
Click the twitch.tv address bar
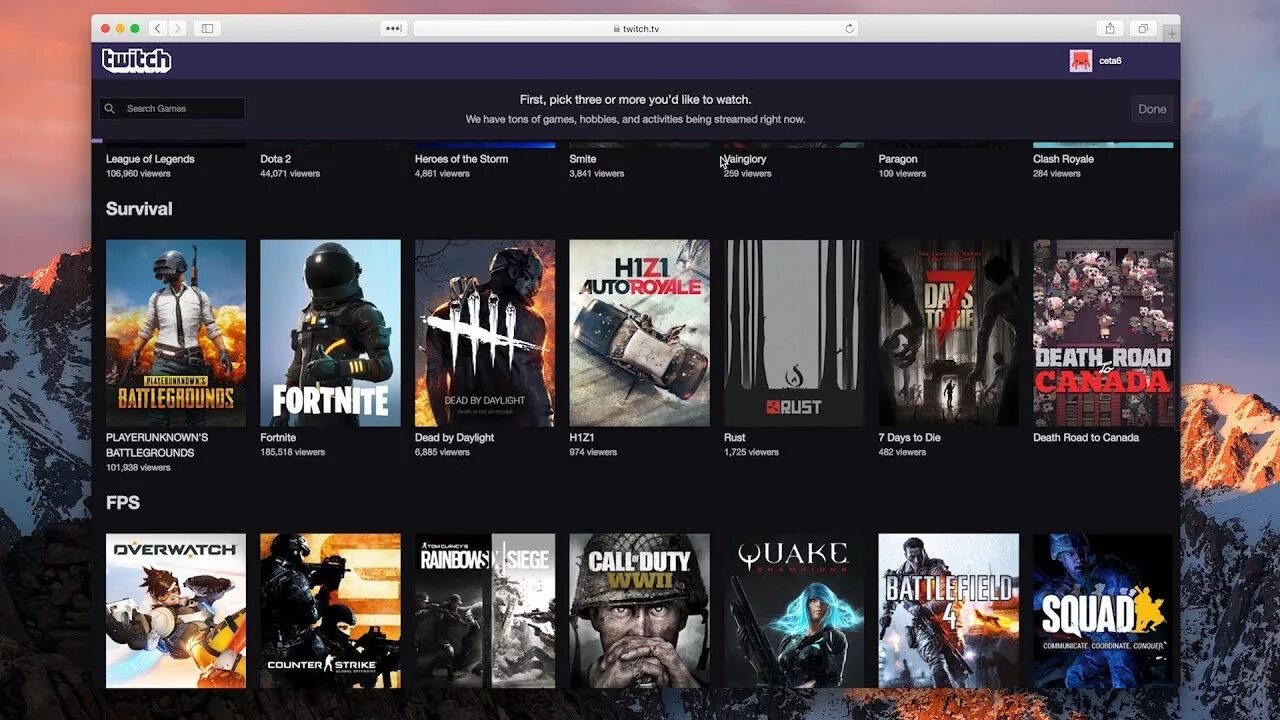636,29
